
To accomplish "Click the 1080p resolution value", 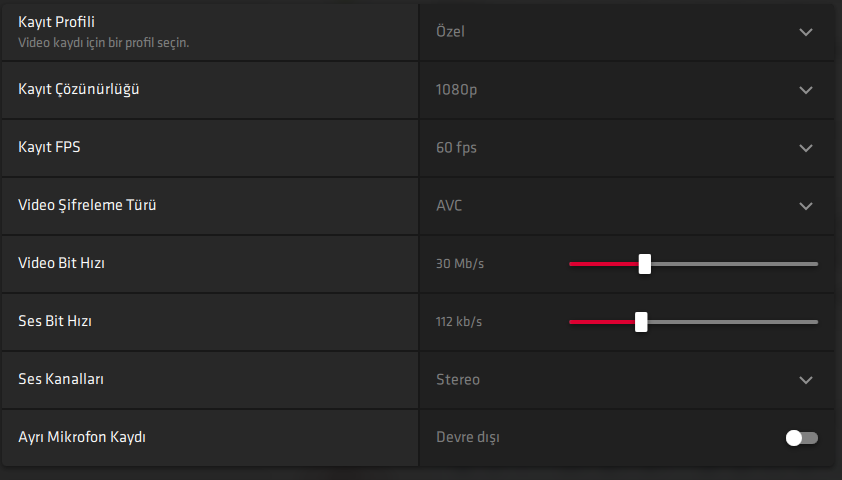I will click(457, 90).
